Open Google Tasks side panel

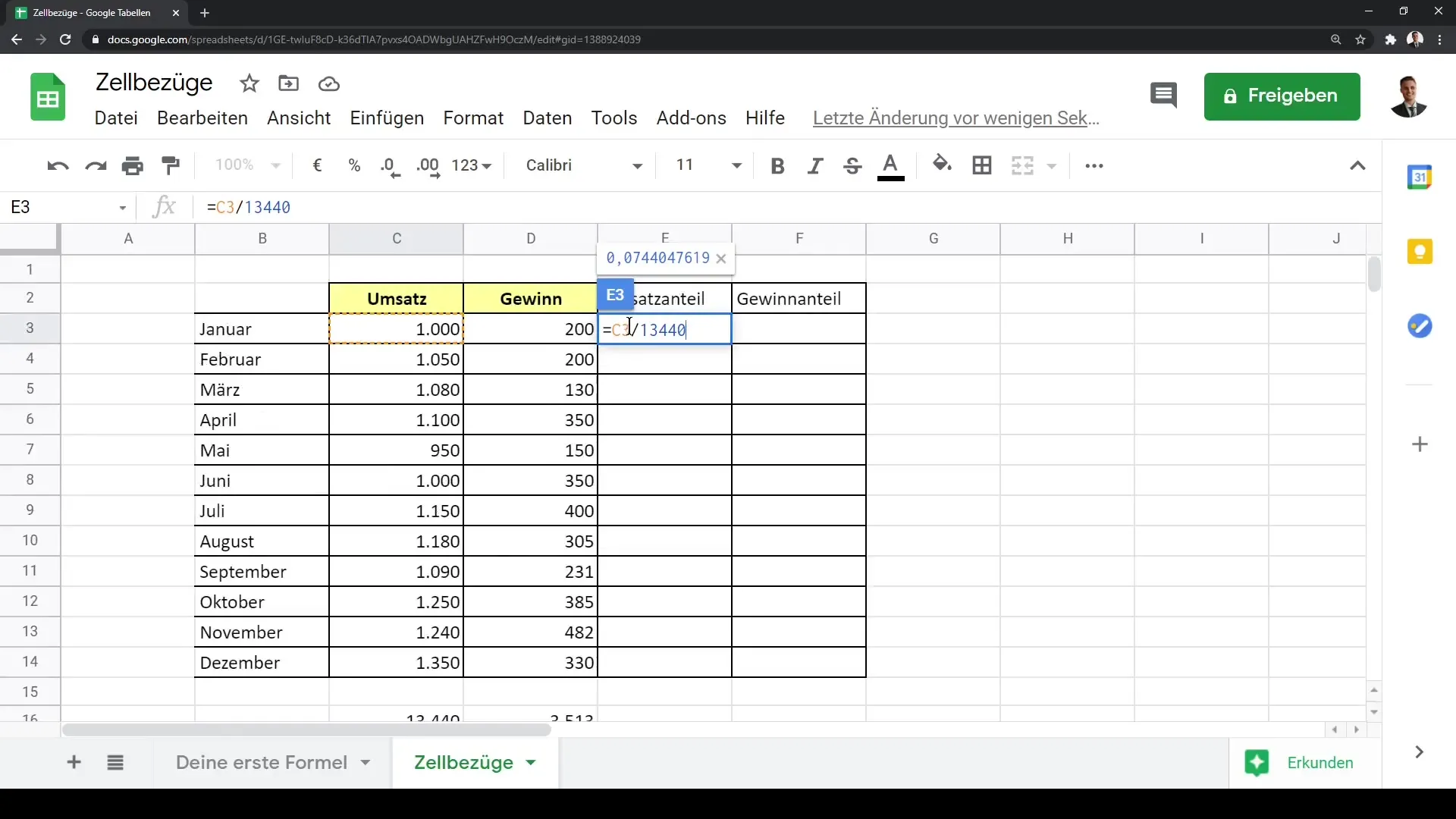coord(1420,326)
